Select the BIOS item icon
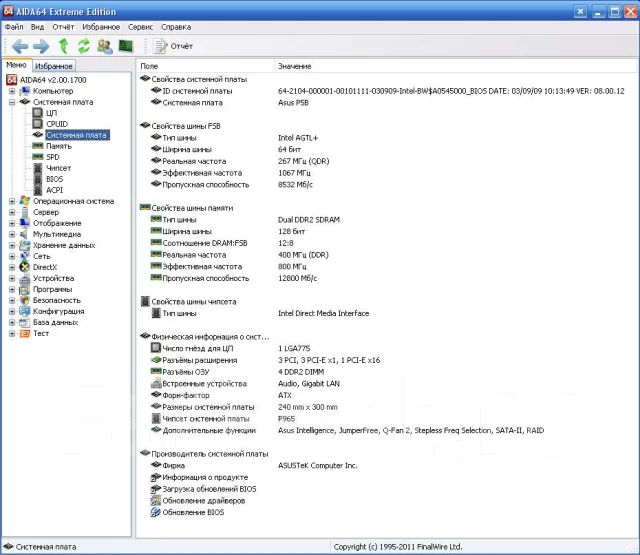Screen dimensions: 640x555 tap(38, 179)
